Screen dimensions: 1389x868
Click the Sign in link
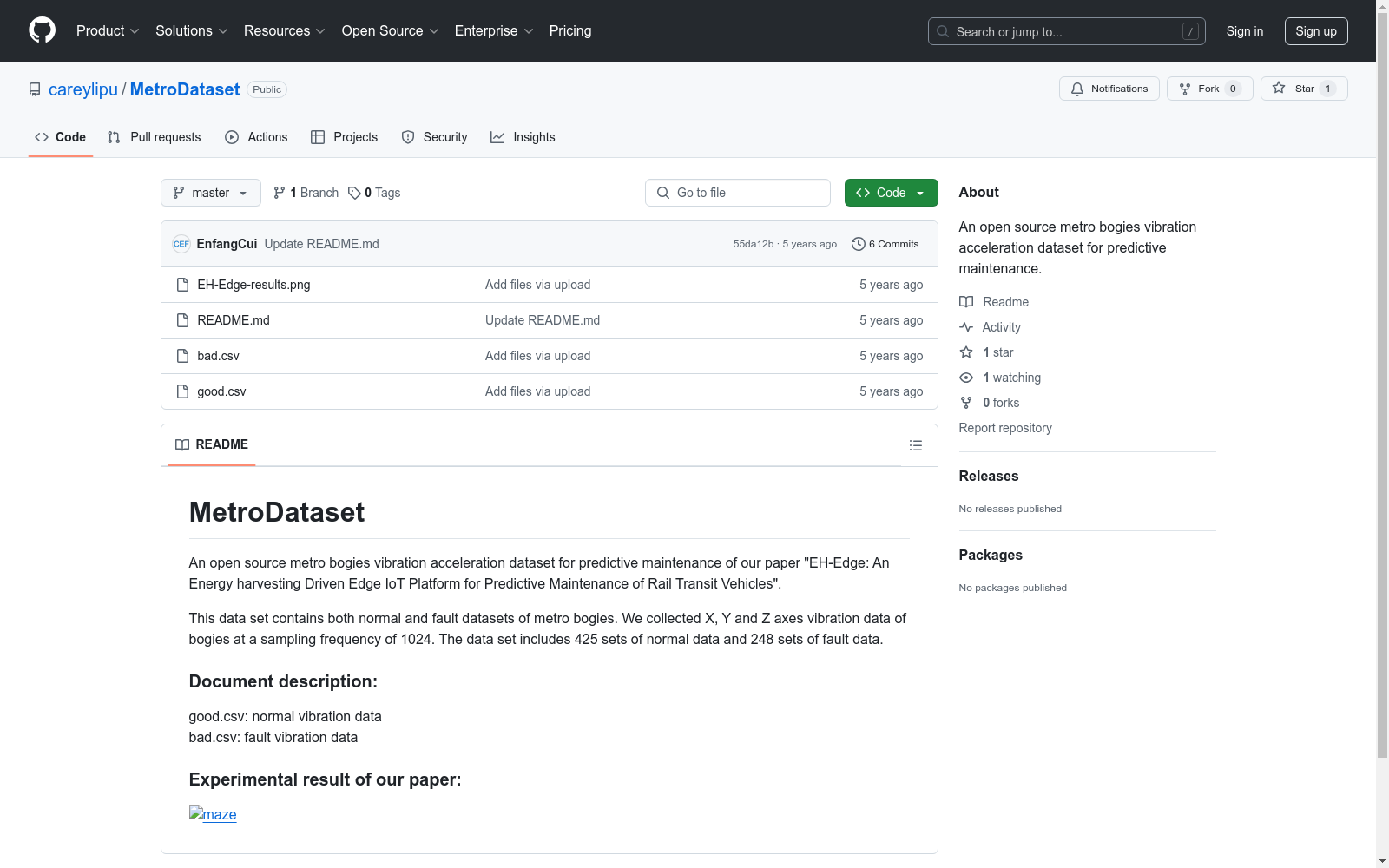[x=1245, y=31]
